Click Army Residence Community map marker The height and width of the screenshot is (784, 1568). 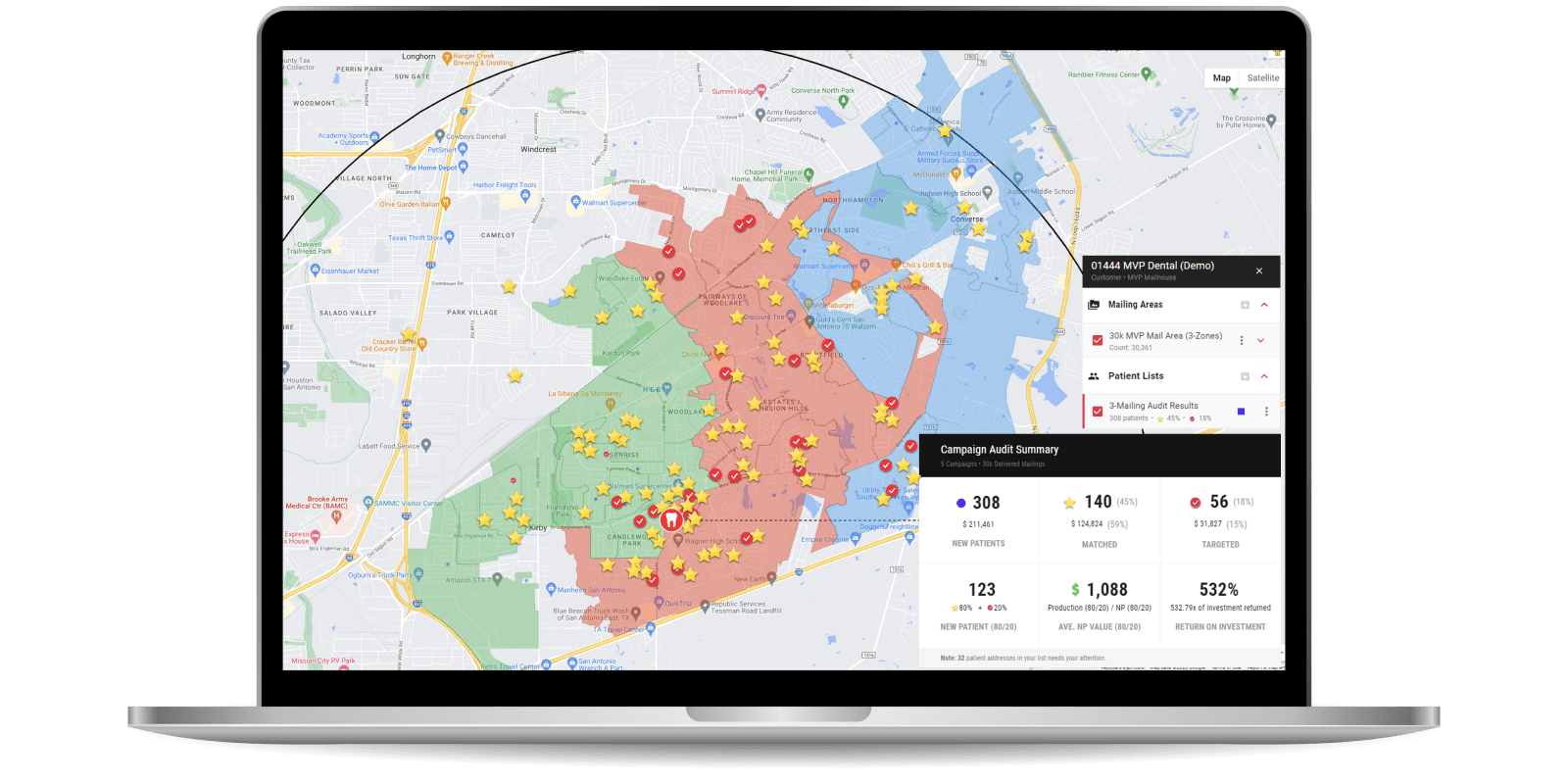click(760, 115)
